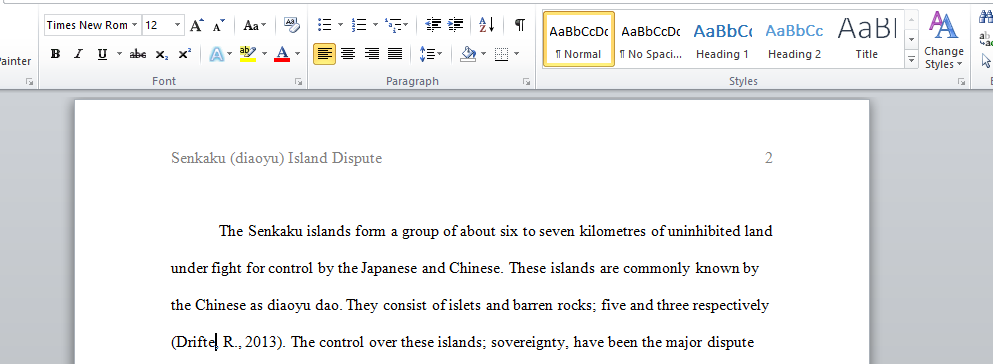Click the Shading paint bucket icon
993x364 pixels.
point(468,54)
